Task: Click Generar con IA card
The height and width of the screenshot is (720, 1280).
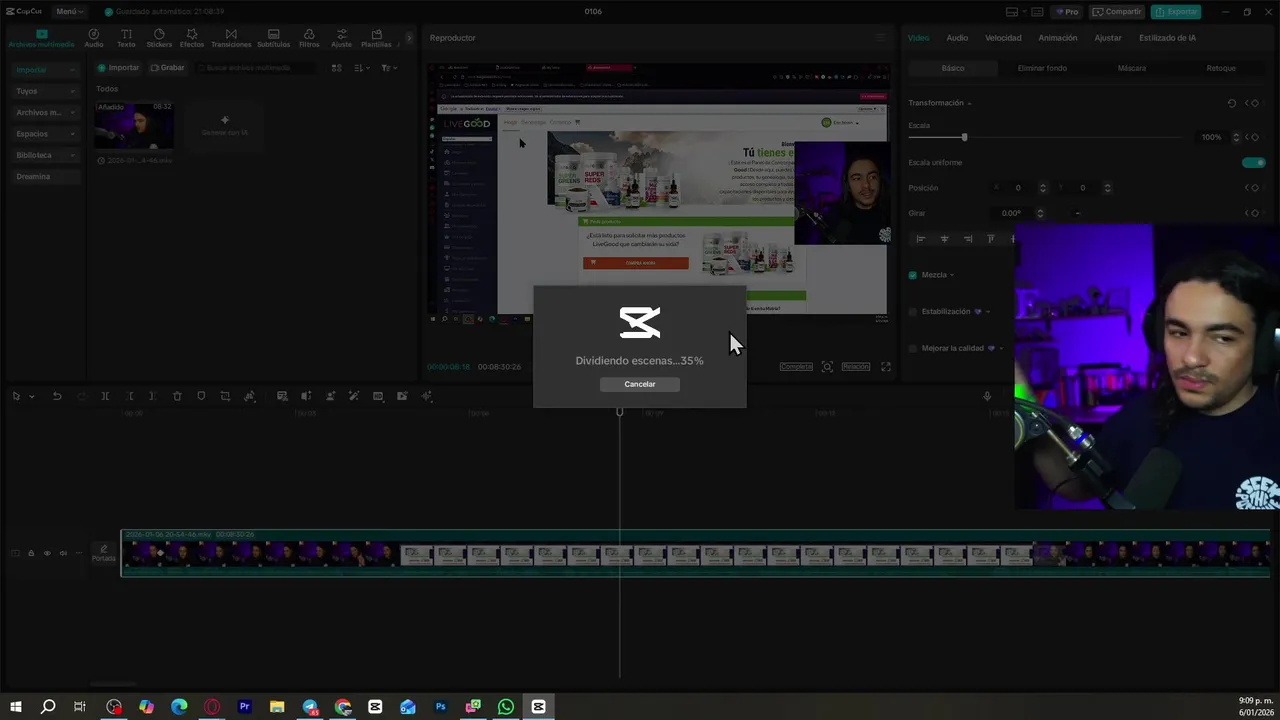Action: tap(225, 125)
